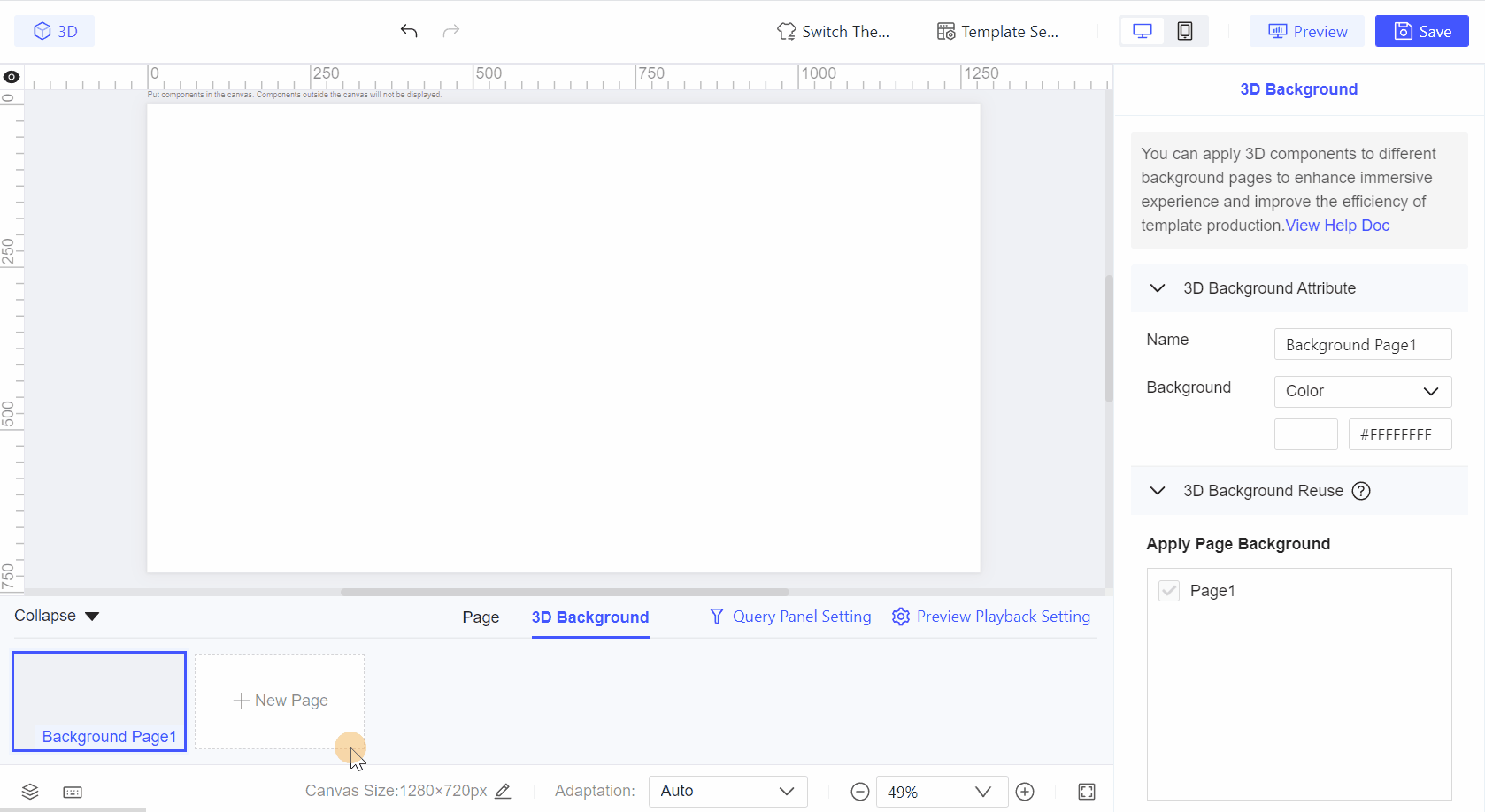Image resolution: width=1485 pixels, height=812 pixels.
Task: Select the layers panel icon bottom-left
Action: coord(30,792)
